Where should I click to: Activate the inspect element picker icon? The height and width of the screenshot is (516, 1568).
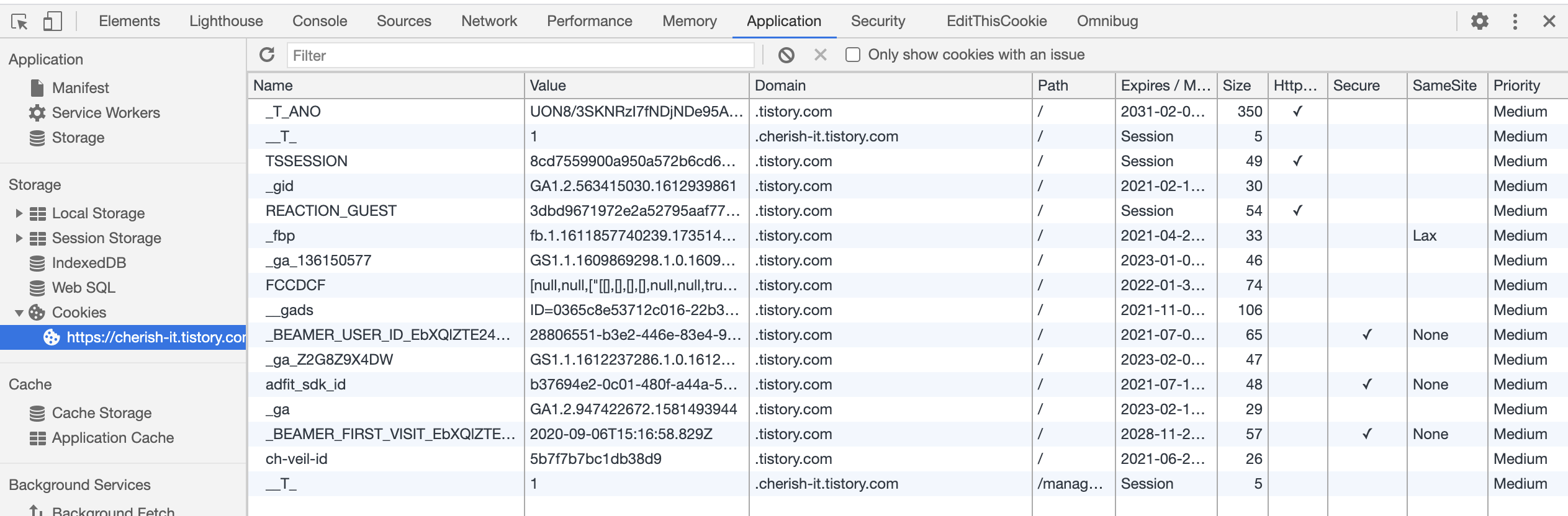(19, 22)
